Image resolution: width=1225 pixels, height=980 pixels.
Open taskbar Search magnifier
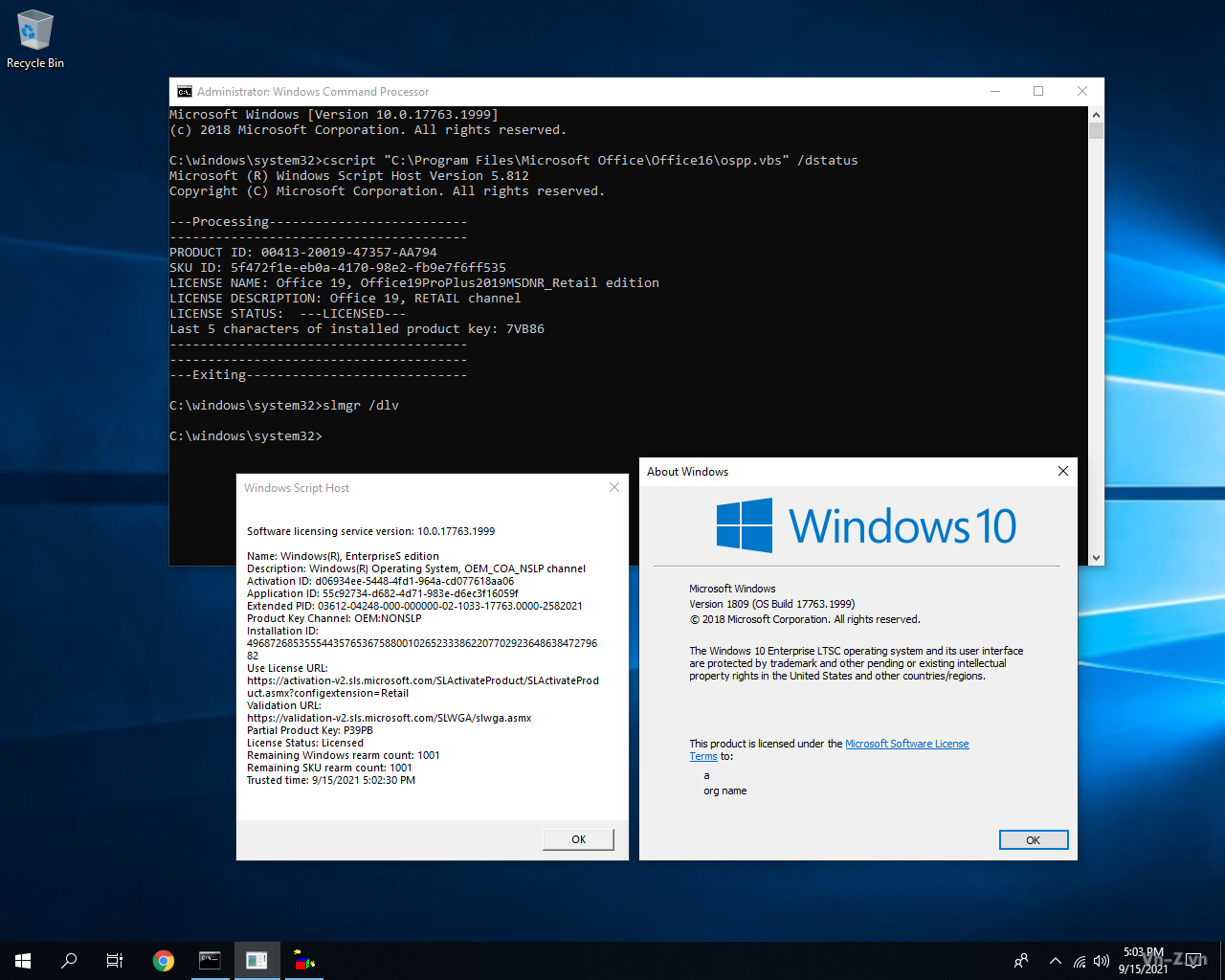click(69, 961)
